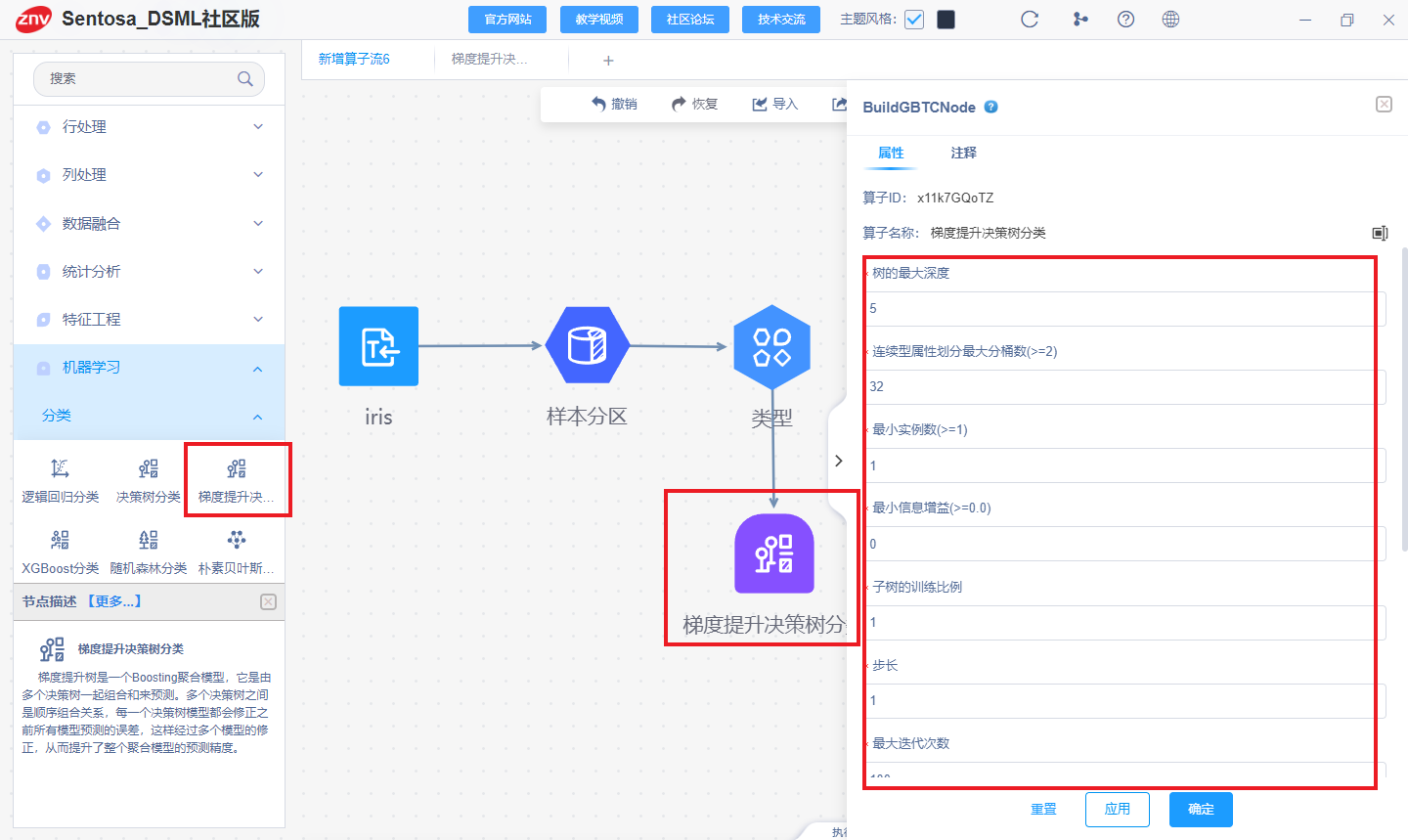Open the help question-mark icon in title bar
1408x840 pixels.
click(x=1125, y=20)
